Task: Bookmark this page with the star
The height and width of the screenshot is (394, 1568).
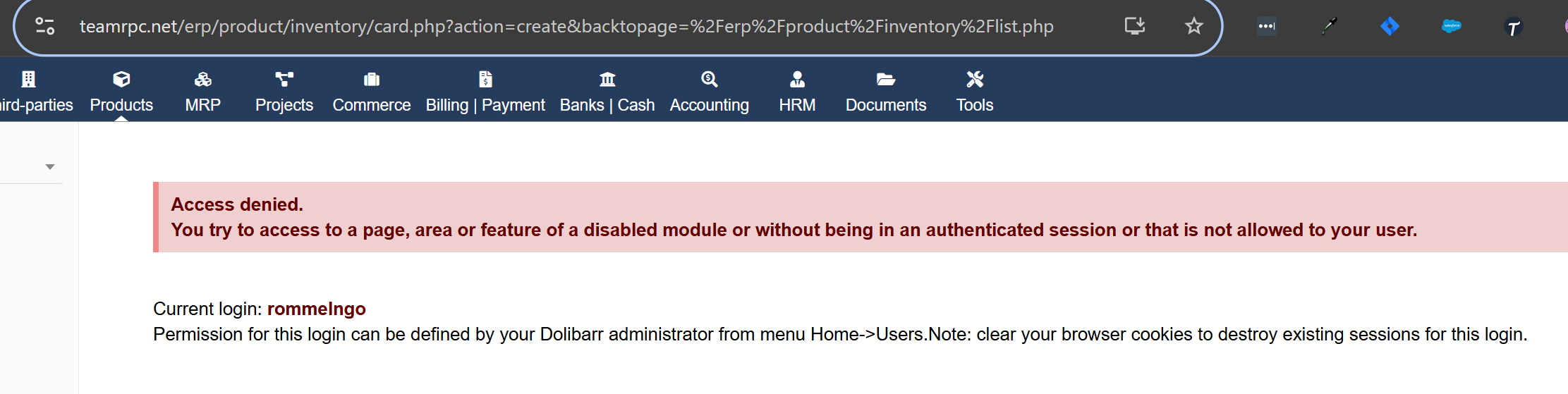Action: (1193, 26)
